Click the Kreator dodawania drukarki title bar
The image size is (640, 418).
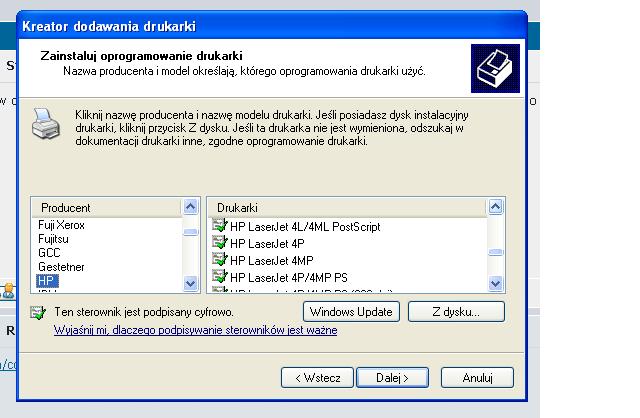click(x=272, y=26)
